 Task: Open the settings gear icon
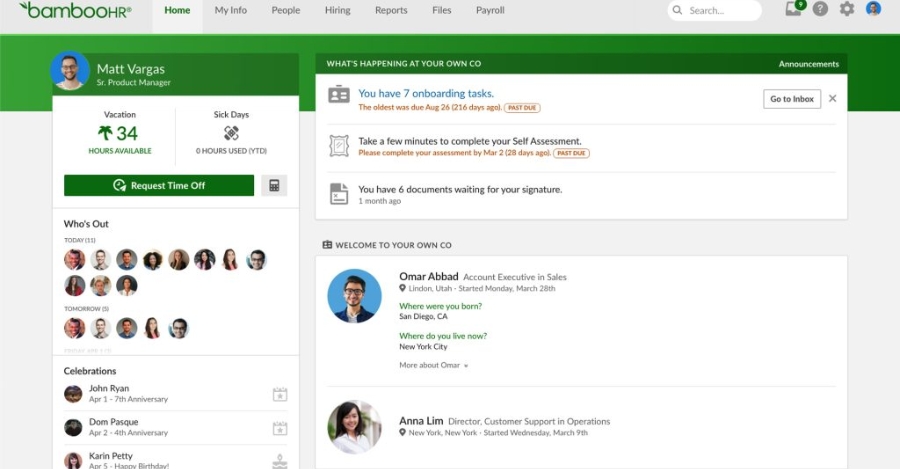coord(847,10)
